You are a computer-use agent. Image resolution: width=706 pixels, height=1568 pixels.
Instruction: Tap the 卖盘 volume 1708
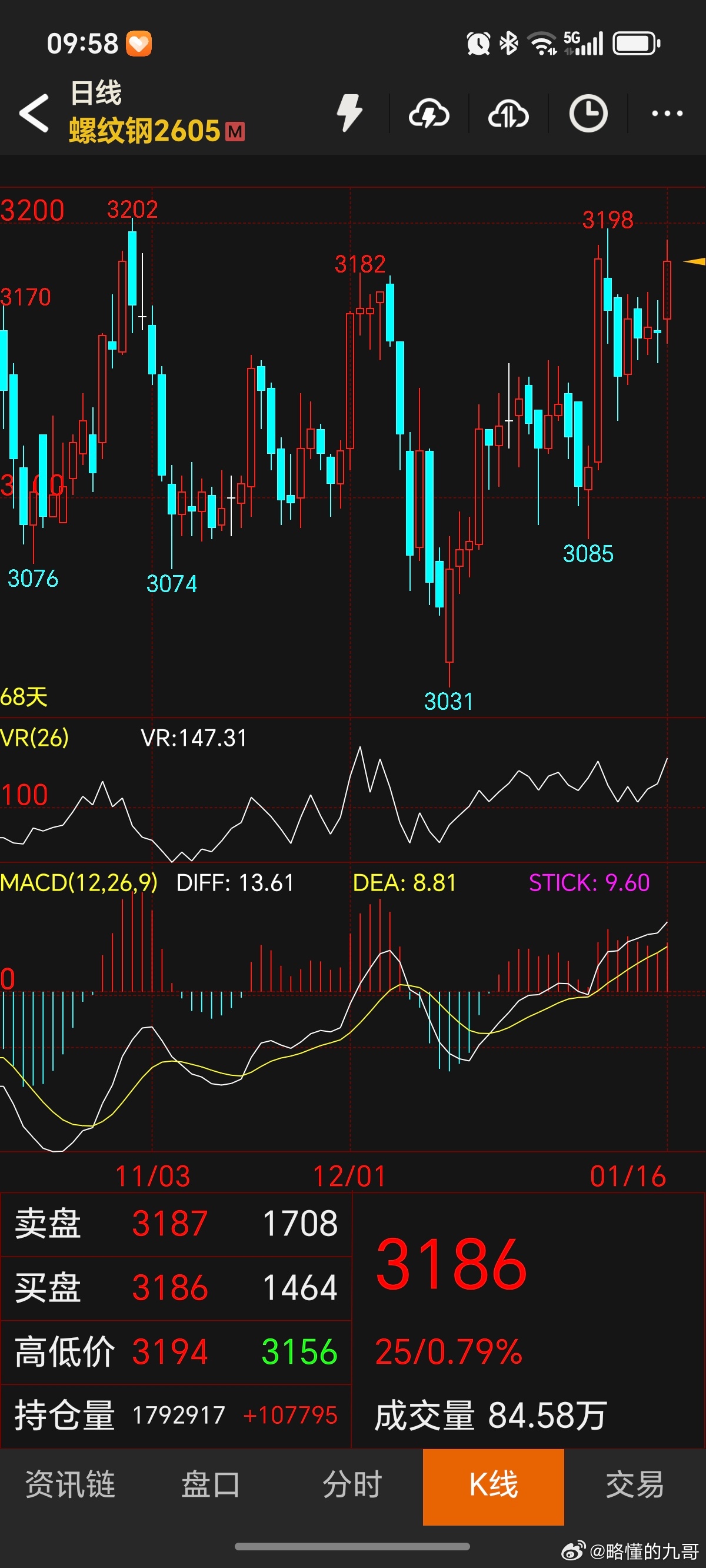coord(300,1224)
